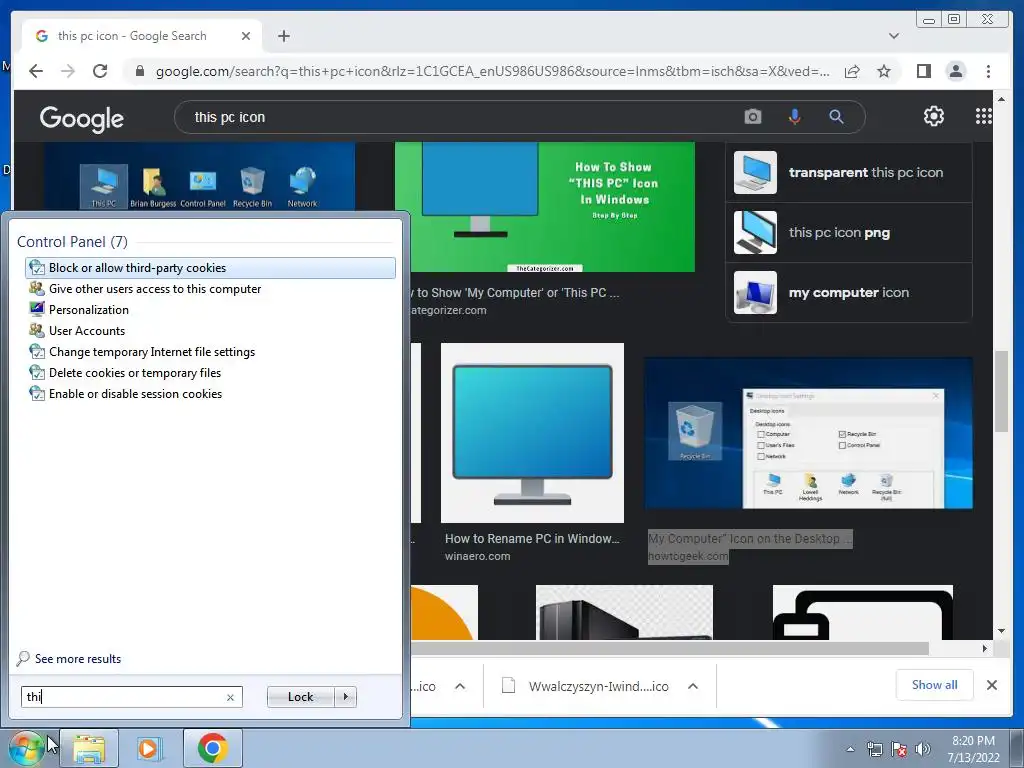Click the browser forward arrow
Image resolution: width=1024 pixels, height=768 pixels.
pos(68,71)
